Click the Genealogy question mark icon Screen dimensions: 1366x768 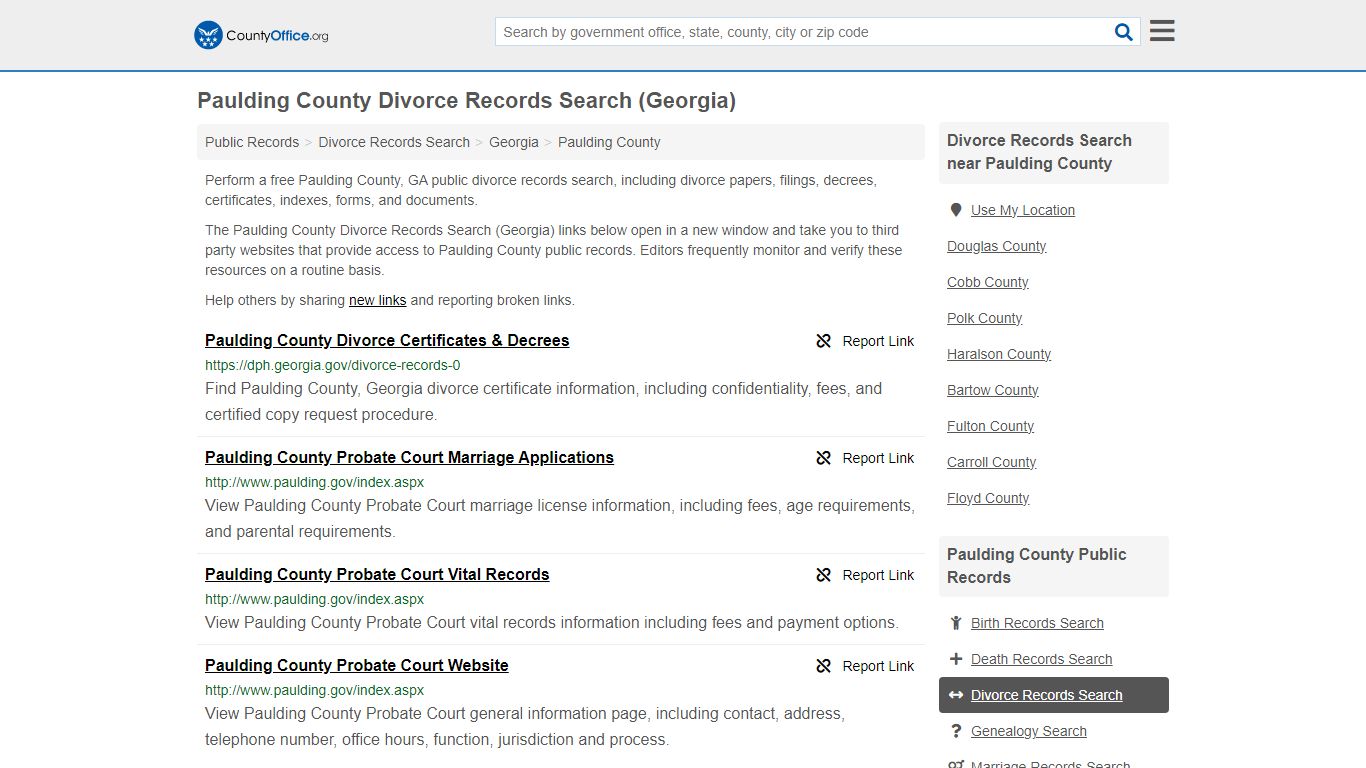[x=956, y=731]
